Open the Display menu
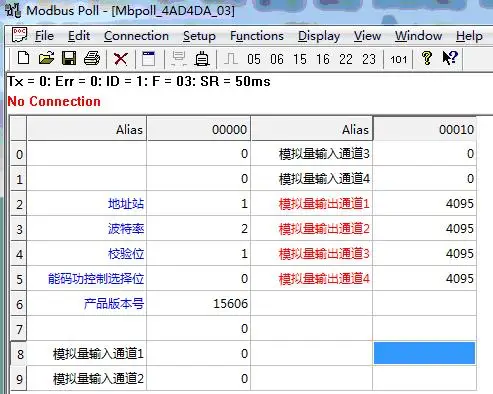Viewport: 493px width, 394px height. pos(319,36)
